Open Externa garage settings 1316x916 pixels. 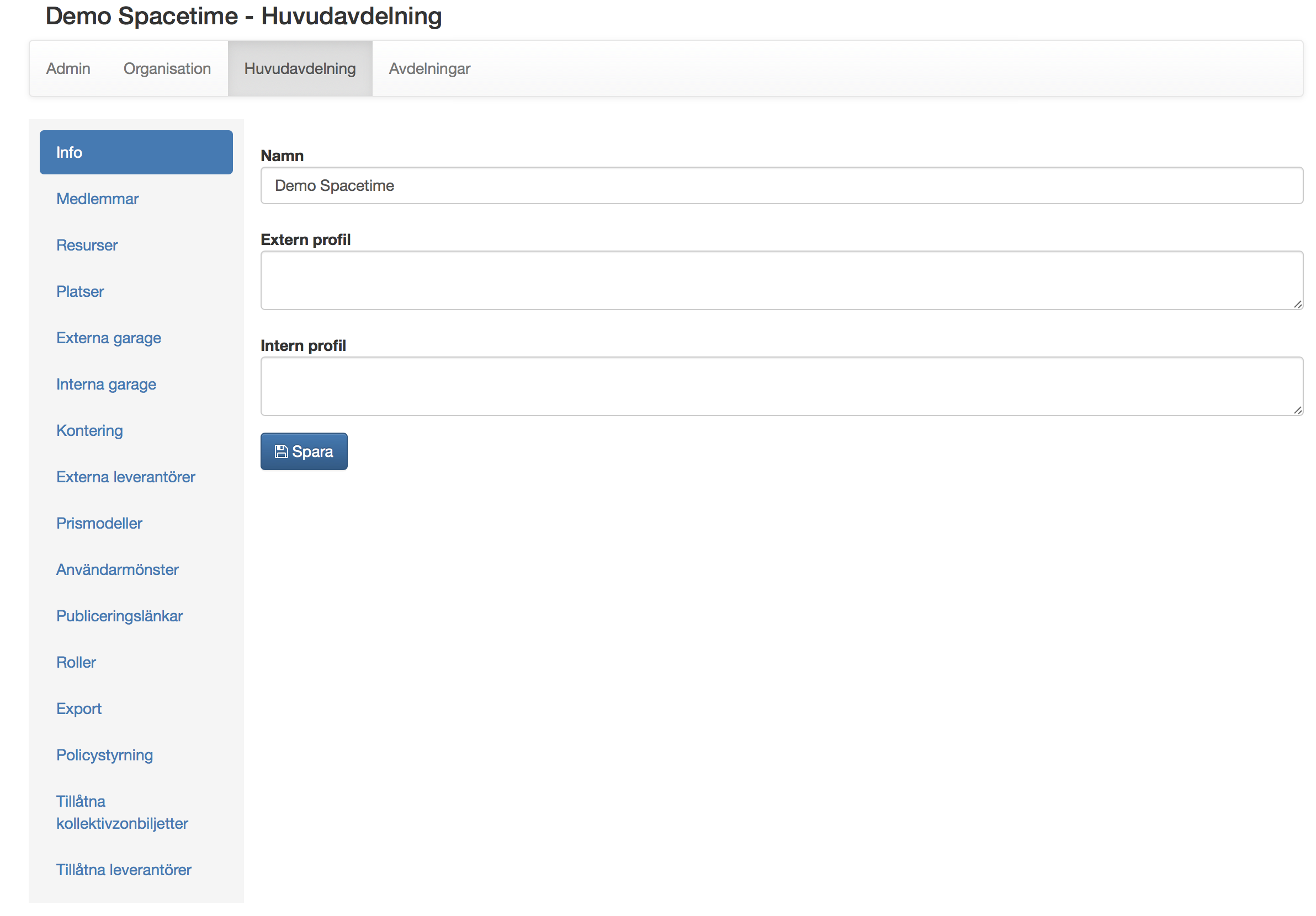click(108, 338)
